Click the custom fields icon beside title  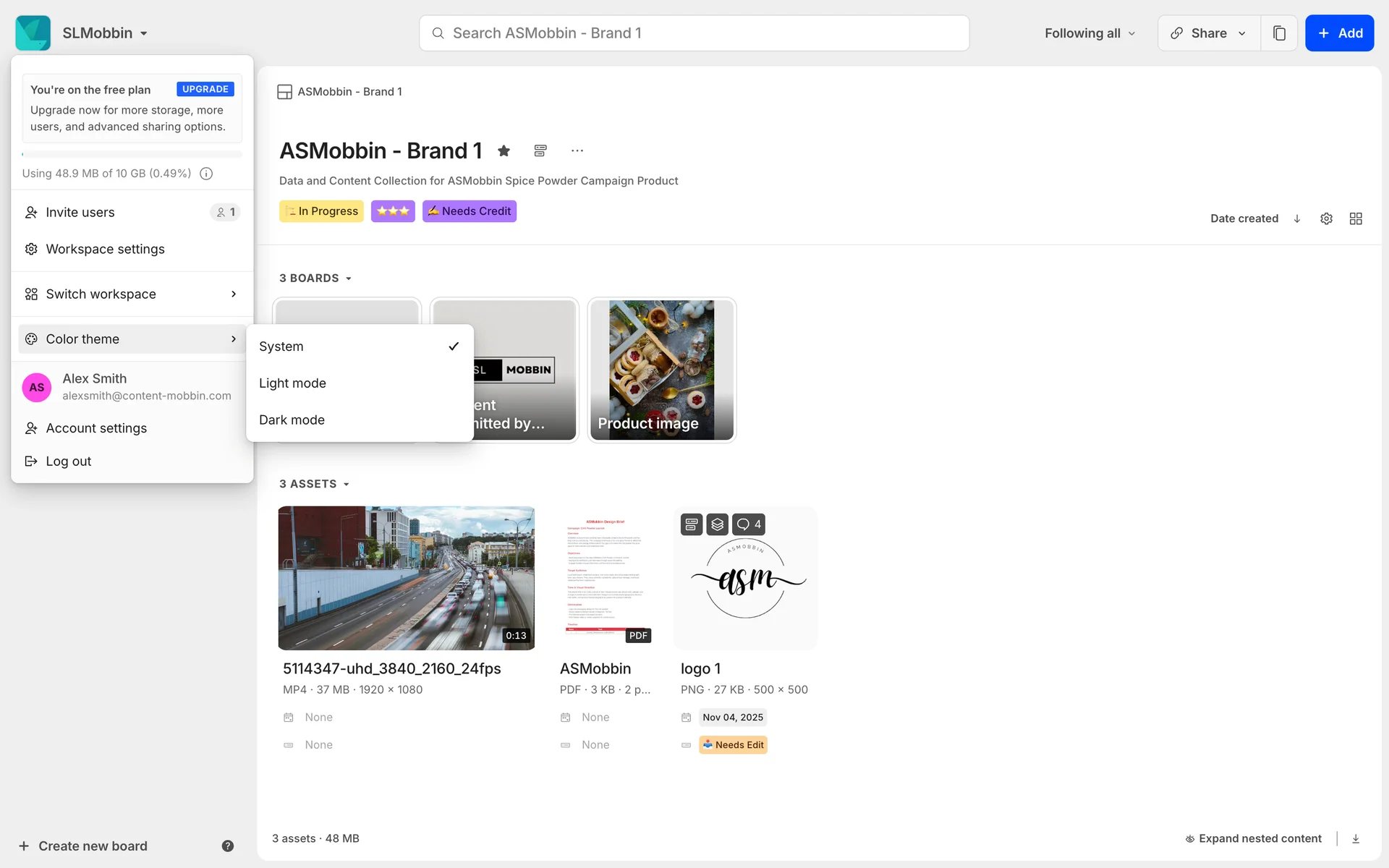(x=540, y=150)
